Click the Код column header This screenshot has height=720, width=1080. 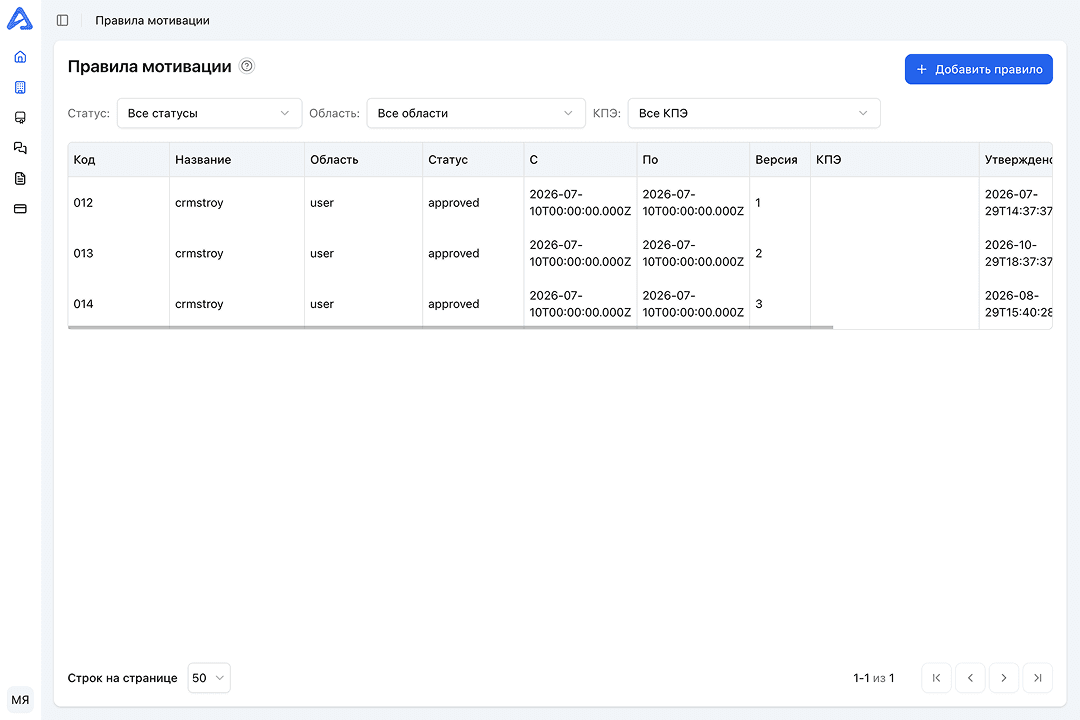[118, 160]
